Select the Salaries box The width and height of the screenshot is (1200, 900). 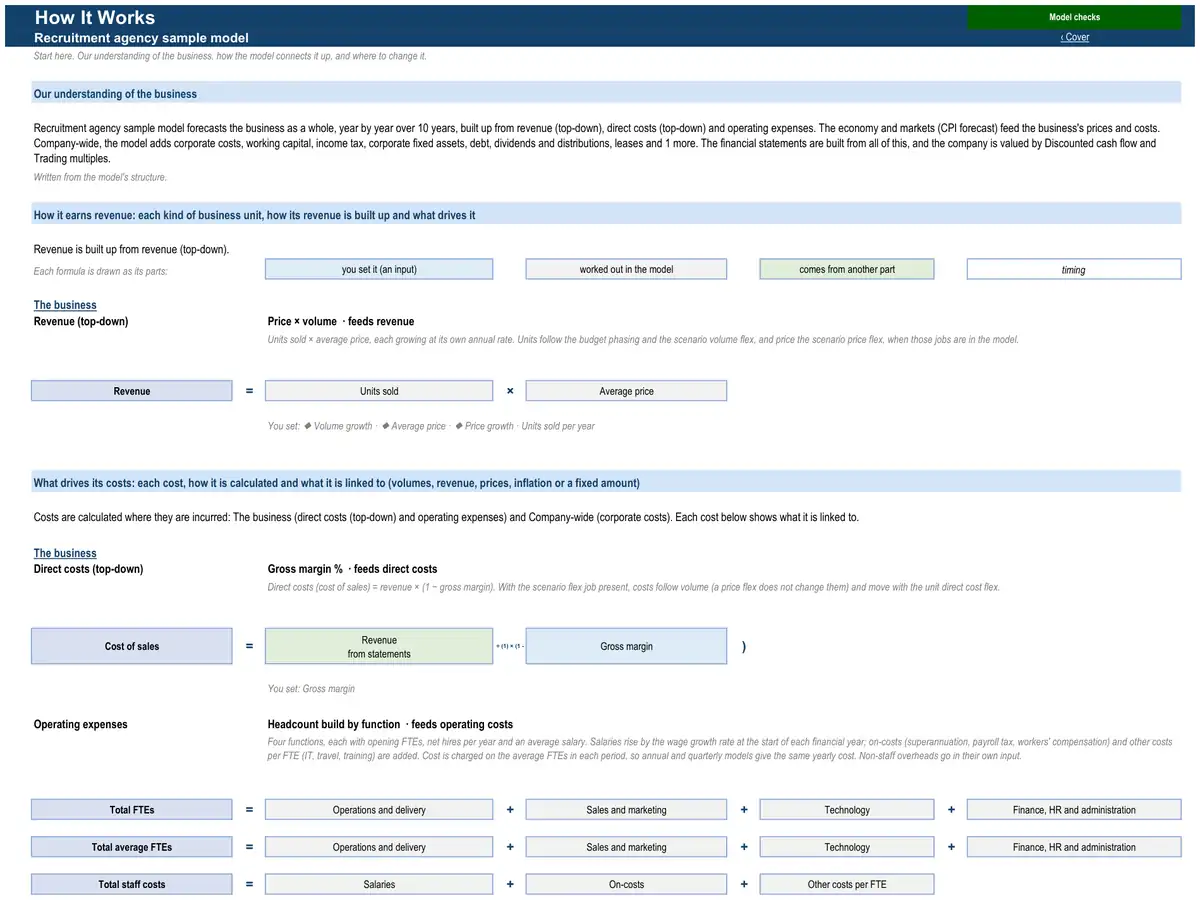point(379,884)
